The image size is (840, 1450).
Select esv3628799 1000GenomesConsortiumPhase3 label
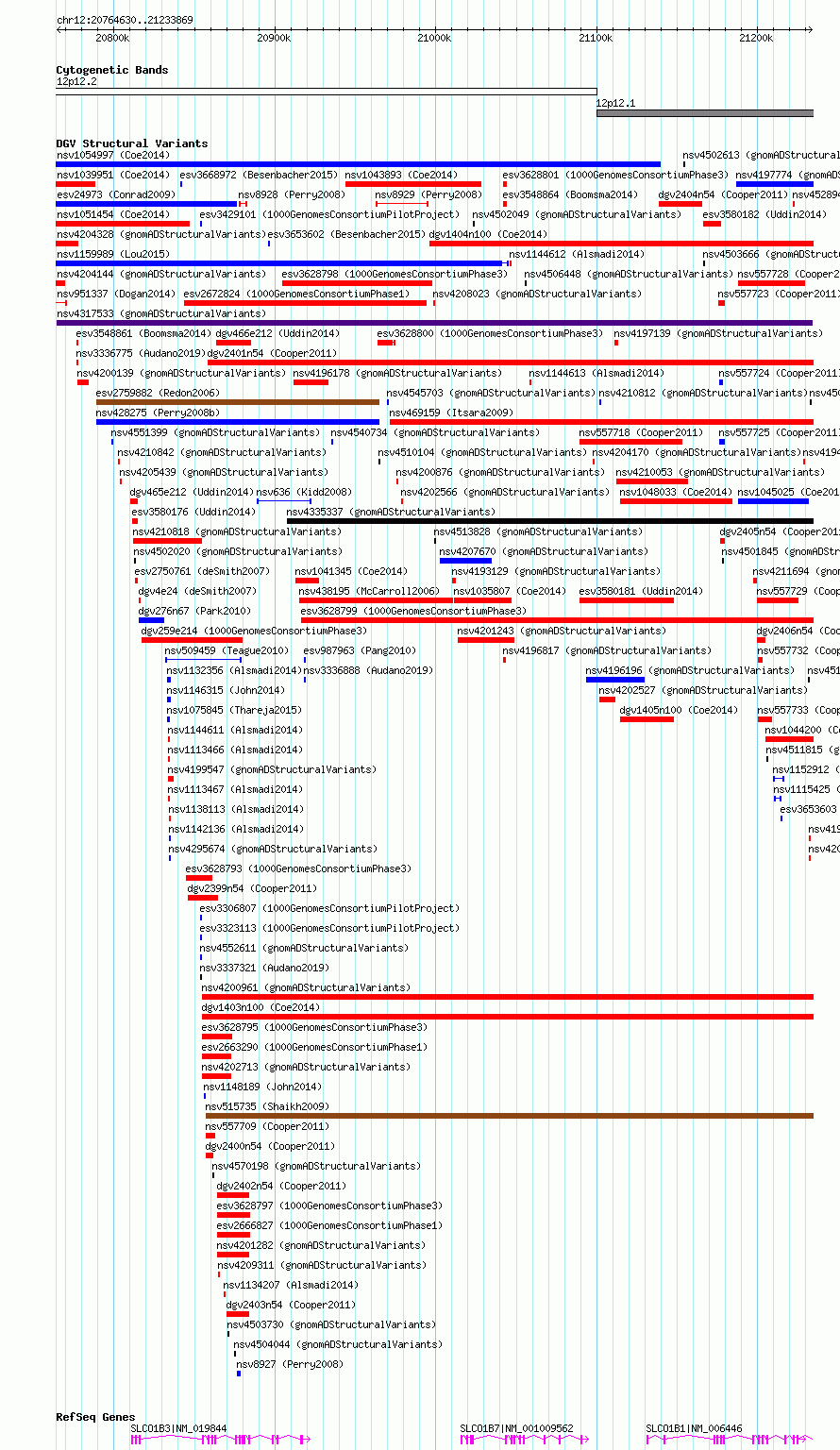point(413,611)
